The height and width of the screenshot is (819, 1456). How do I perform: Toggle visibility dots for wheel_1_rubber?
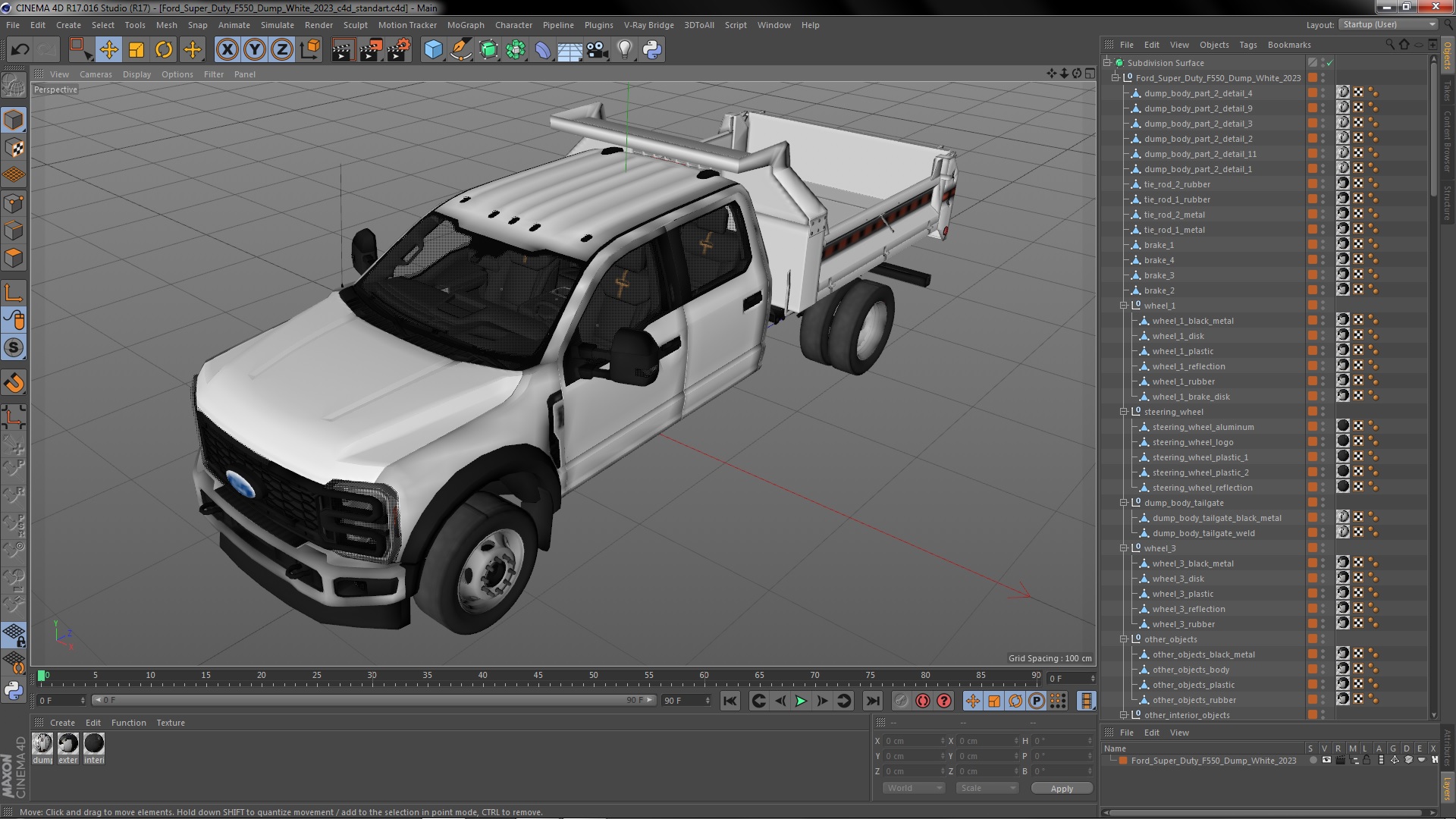(x=1323, y=381)
